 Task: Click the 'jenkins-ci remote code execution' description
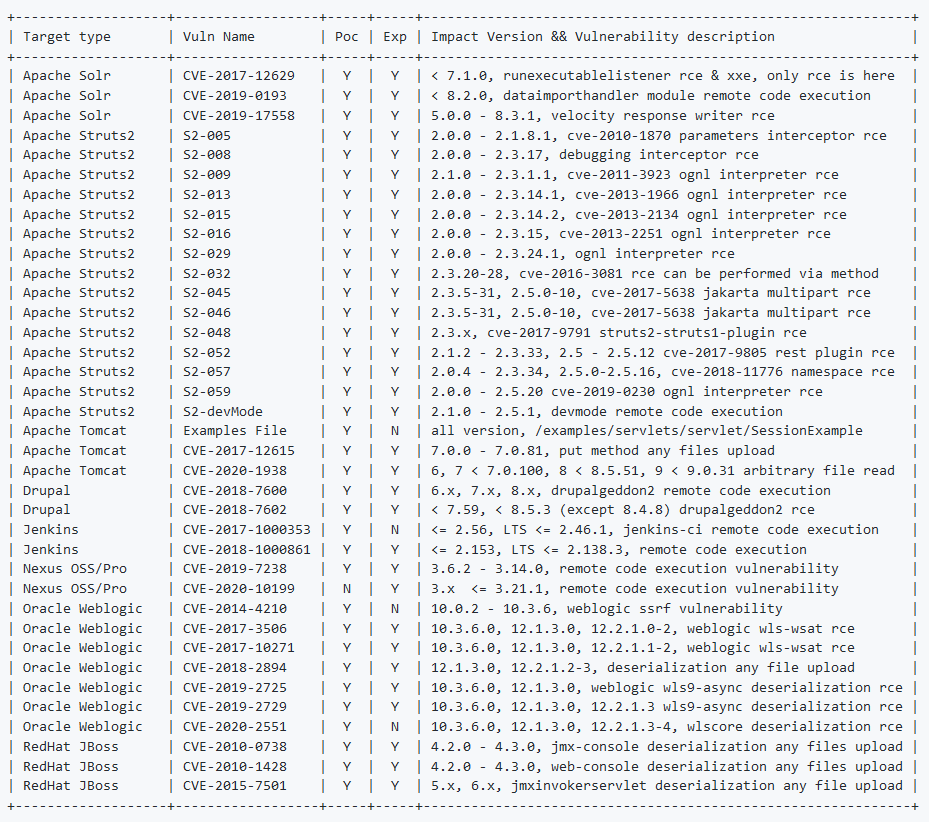[751, 530]
